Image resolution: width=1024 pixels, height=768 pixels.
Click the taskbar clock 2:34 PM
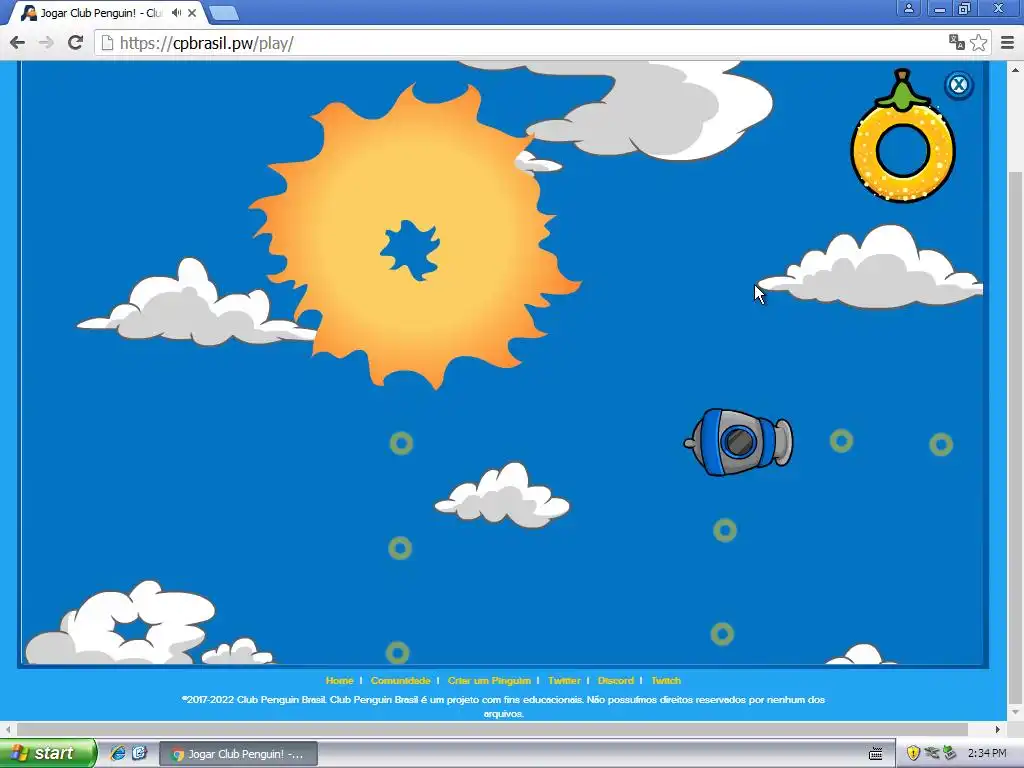click(987, 754)
